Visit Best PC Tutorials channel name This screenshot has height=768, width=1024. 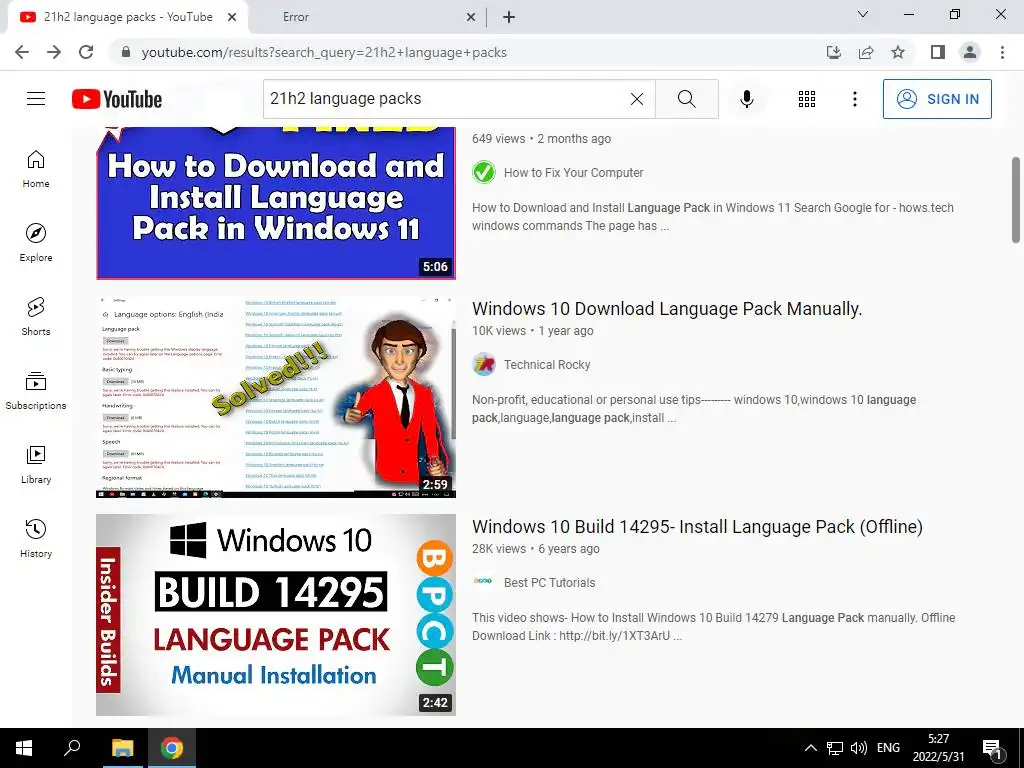[x=549, y=583]
